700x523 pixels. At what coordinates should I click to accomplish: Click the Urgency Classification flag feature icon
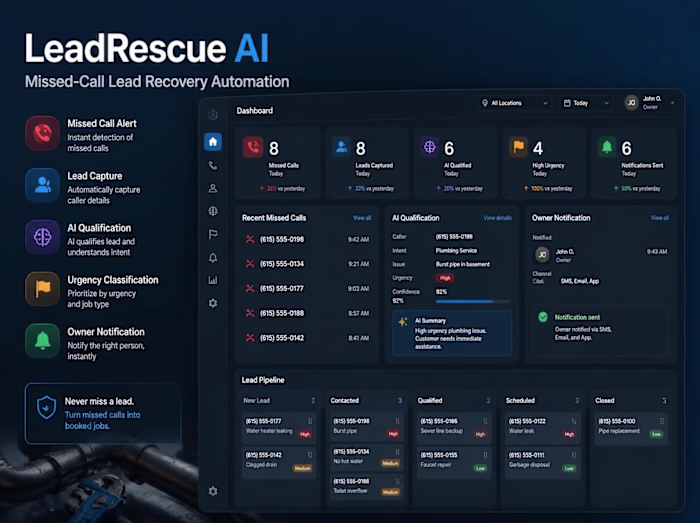42,289
